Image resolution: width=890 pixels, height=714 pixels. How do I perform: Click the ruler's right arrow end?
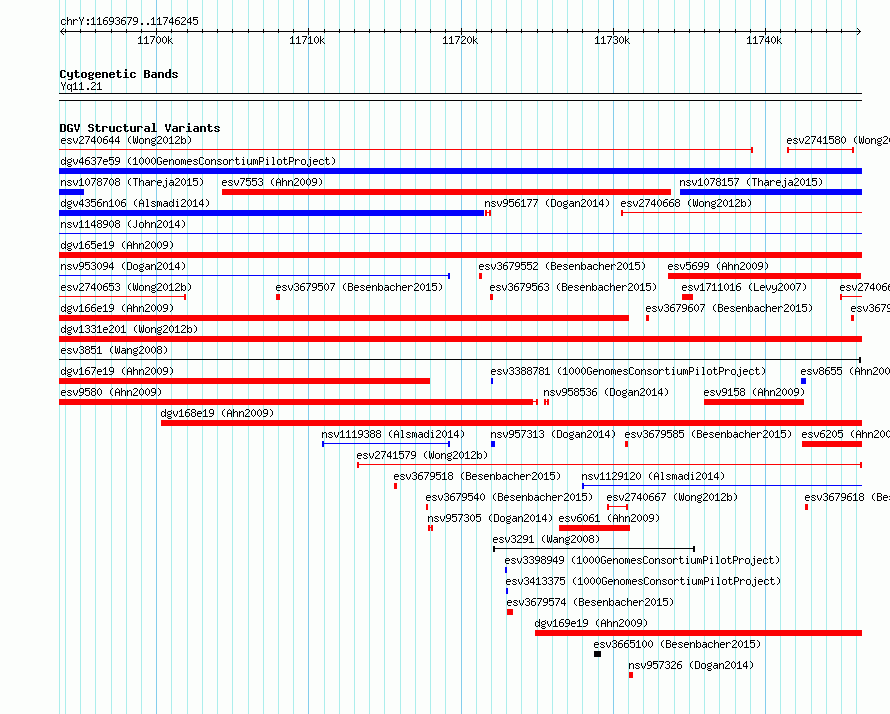[858, 31]
